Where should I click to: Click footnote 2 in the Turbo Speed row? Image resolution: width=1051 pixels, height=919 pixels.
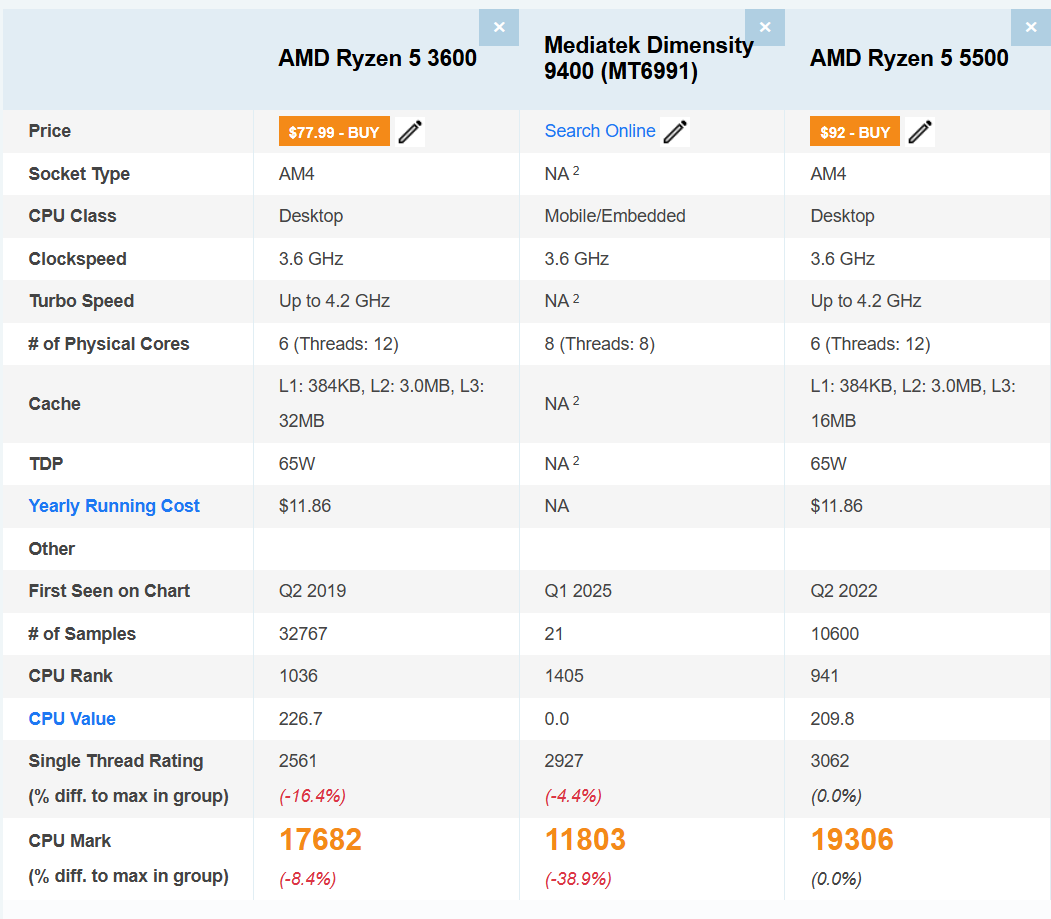point(576,298)
